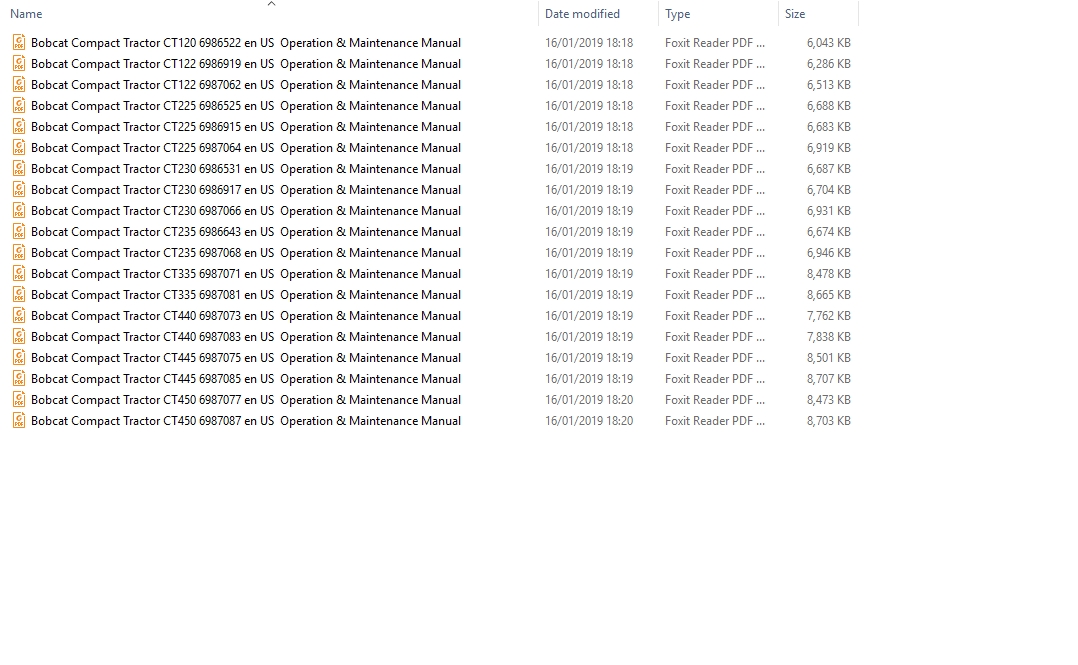Select the 8,478 KB size cell
Screen dimensions: 1078x665
[828, 274]
